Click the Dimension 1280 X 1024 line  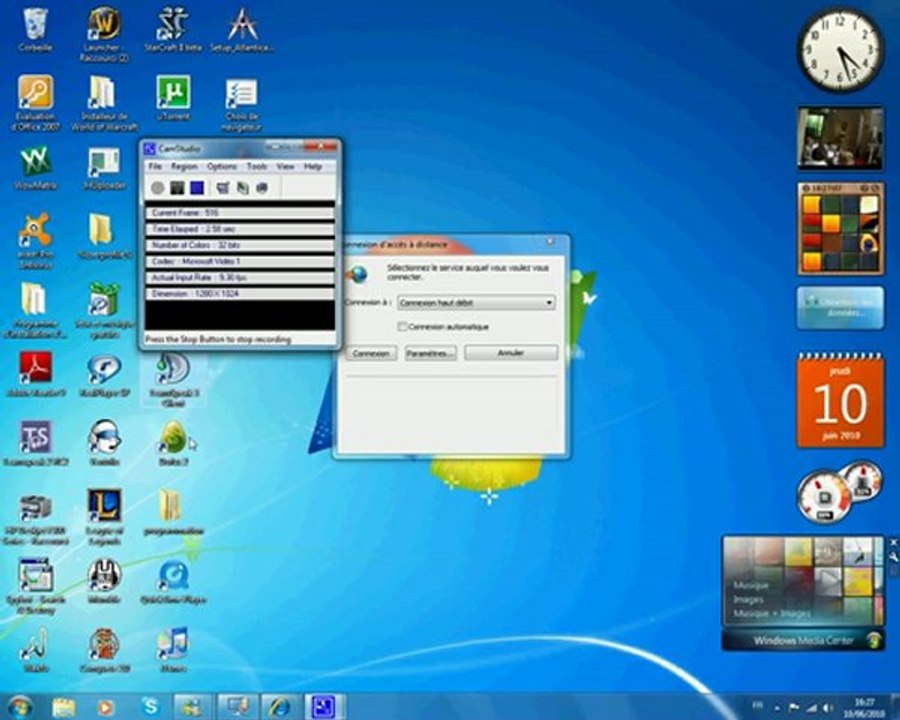[x=240, y=293]
